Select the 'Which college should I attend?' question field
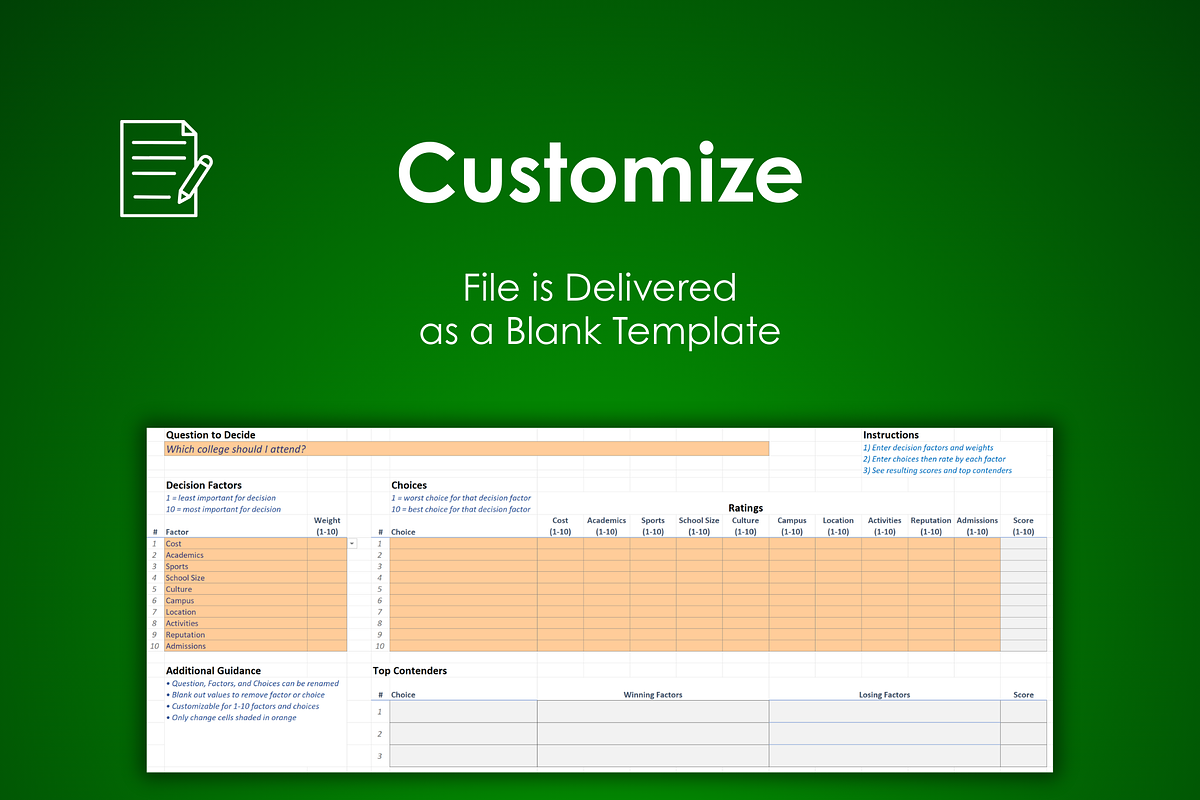Viewport: 1200px width, 800px height. coord(467,449)
